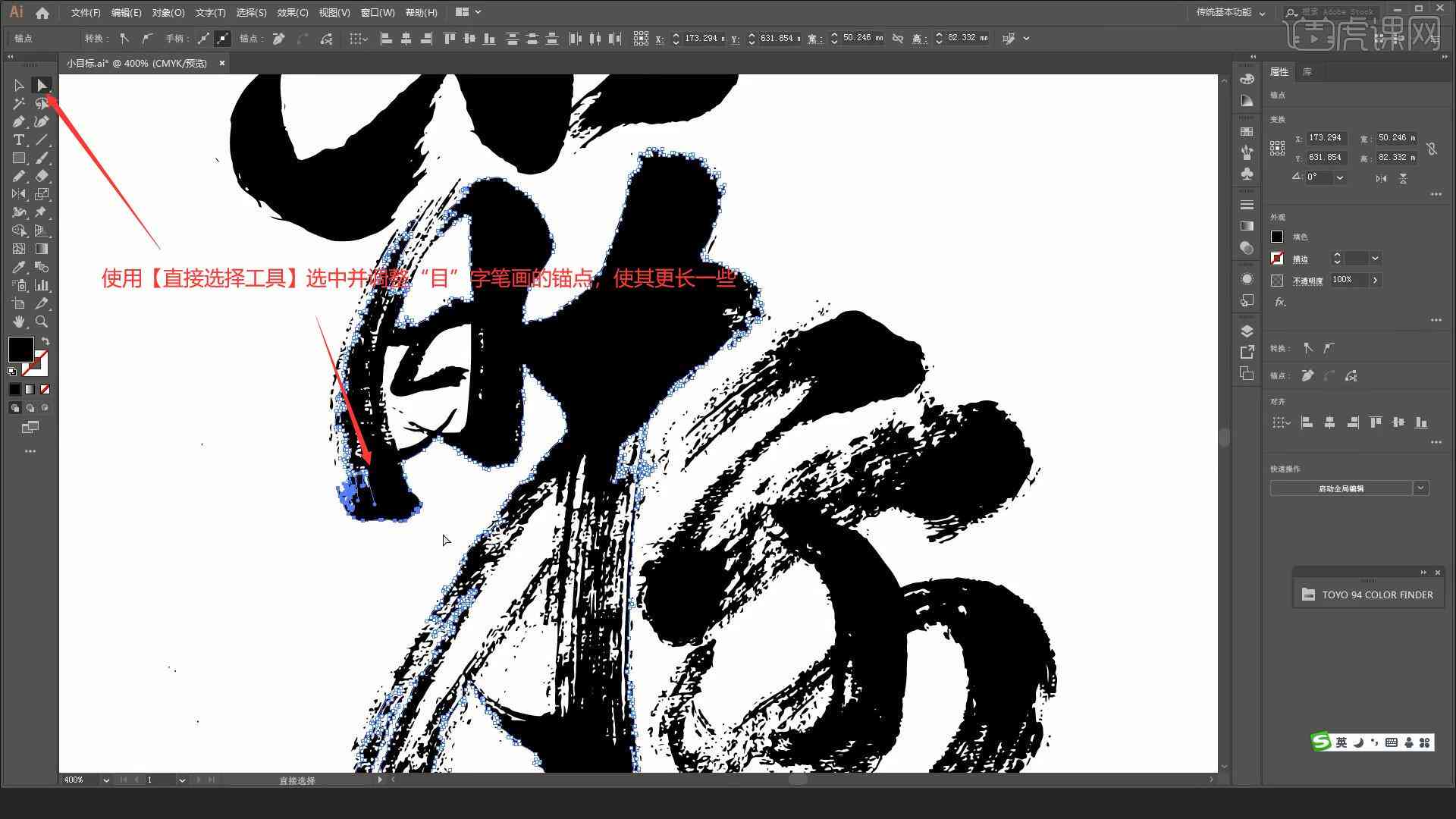Toggle visibility of 描边 stroke option
This screenshot has height=819, width=1456.
coord(1277,258)
